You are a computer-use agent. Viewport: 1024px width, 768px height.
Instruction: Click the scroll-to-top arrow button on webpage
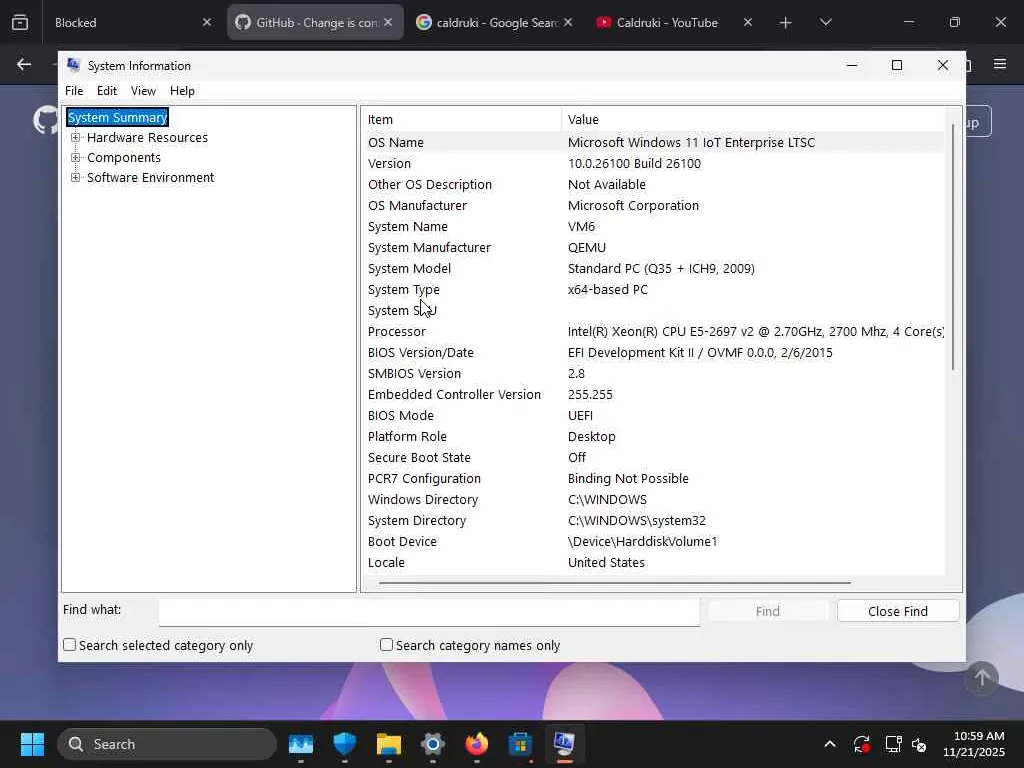coord(982,679)
